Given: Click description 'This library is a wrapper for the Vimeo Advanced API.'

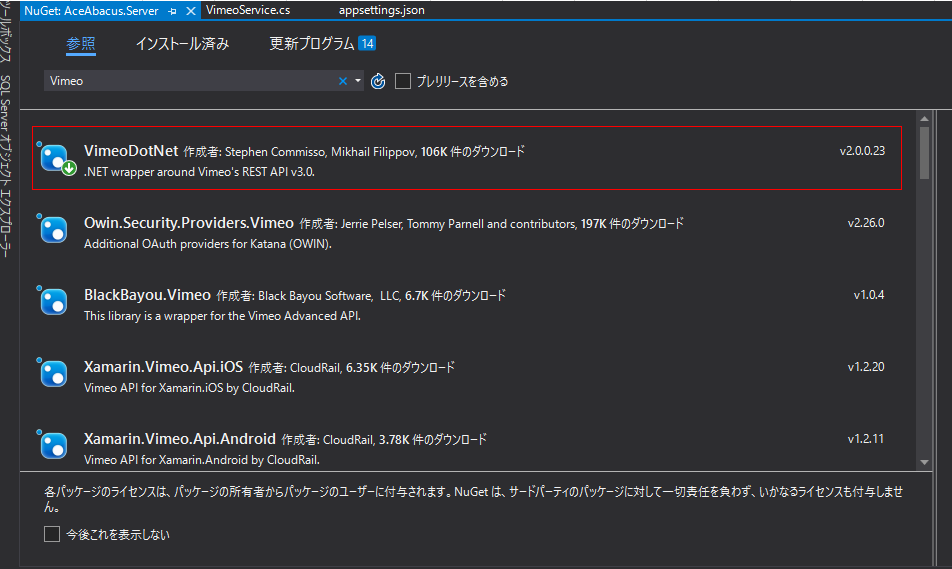Looking at the screenshot, I should [x=222, y=316].
